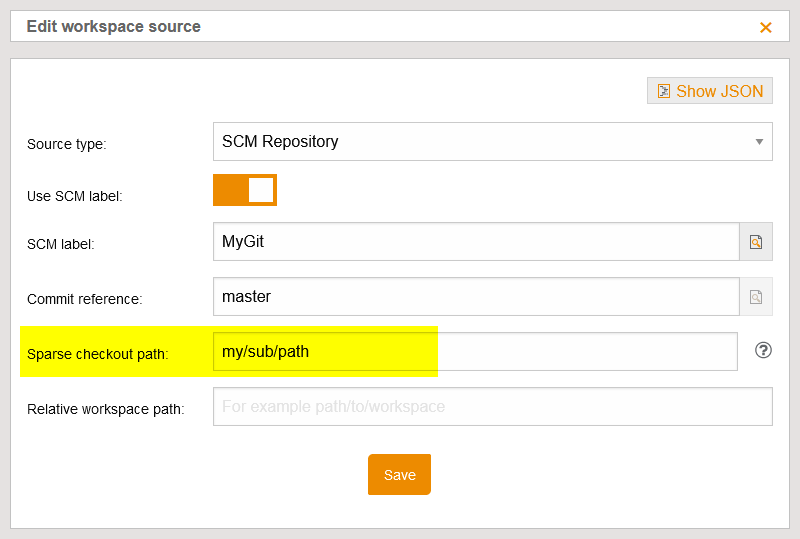Click the 'Commit reference:' label
800x539 pixels.
(85, 299)
